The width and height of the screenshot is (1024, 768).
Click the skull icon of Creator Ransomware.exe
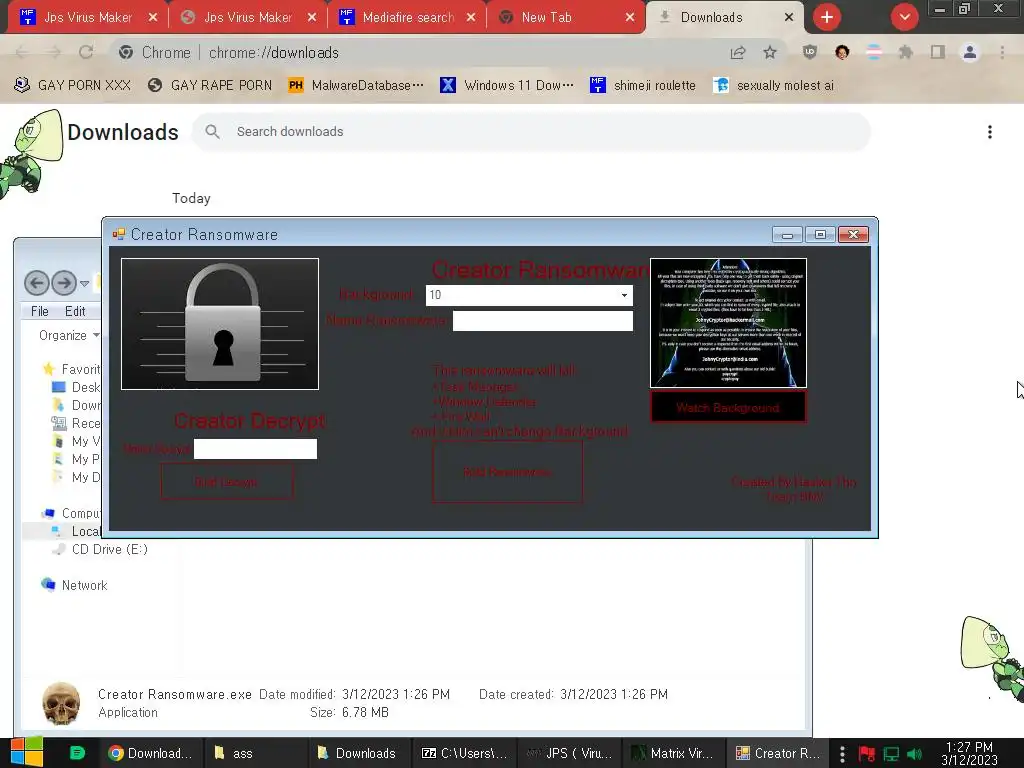(61, 703)
